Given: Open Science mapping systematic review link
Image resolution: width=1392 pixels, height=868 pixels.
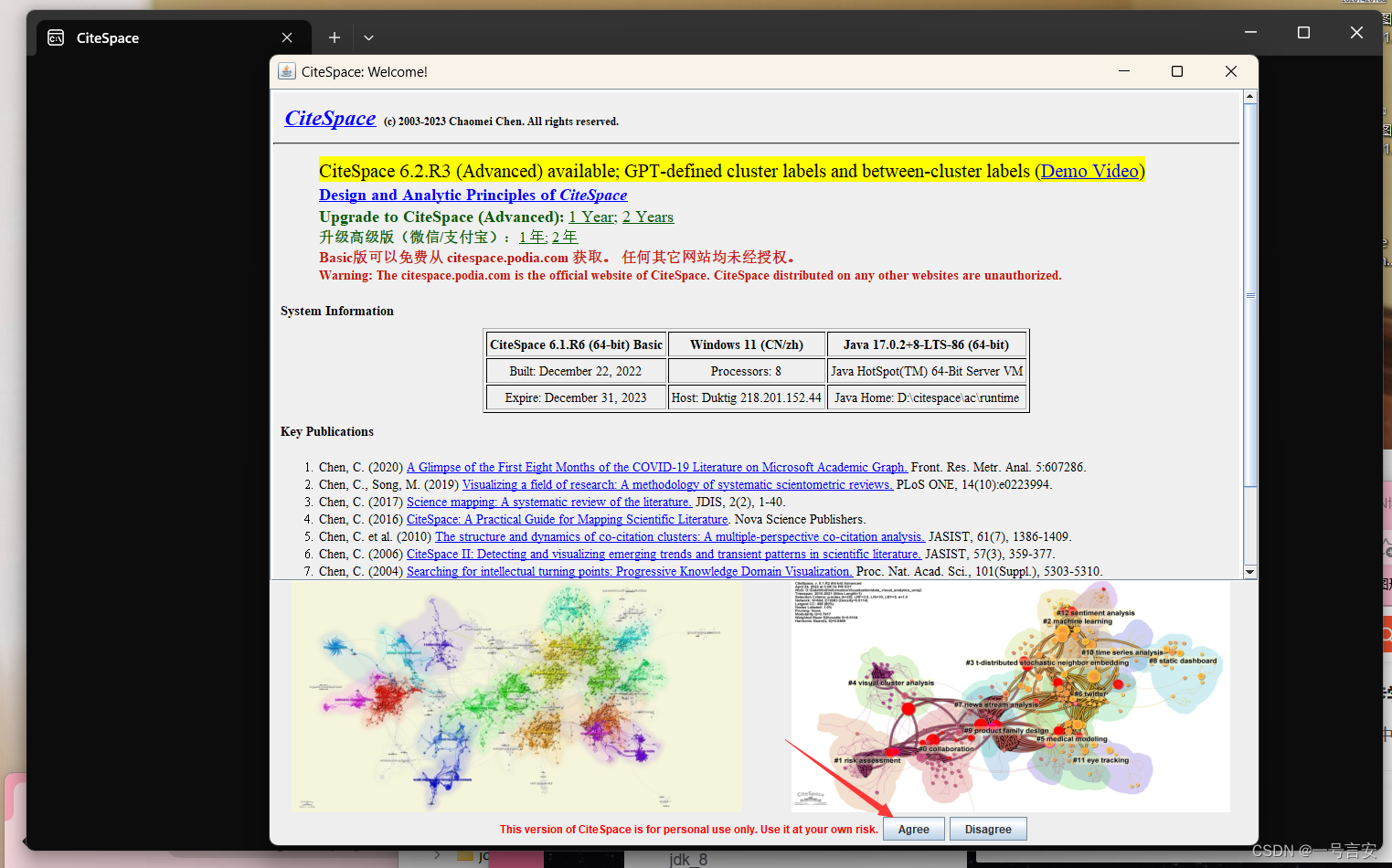Looking at the screenshot, I should tap(549, 502).
